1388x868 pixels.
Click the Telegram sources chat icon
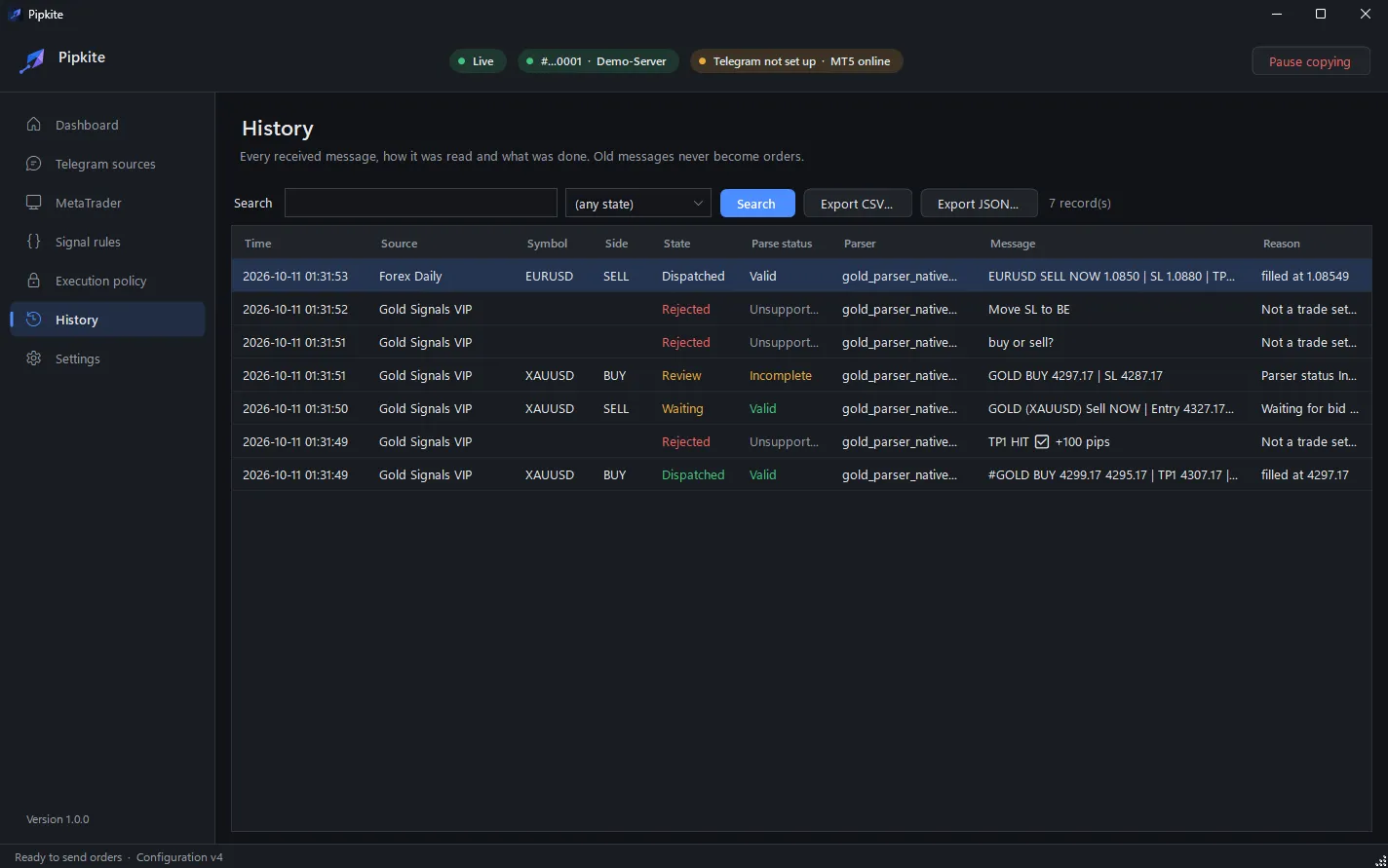click(34, 164)
